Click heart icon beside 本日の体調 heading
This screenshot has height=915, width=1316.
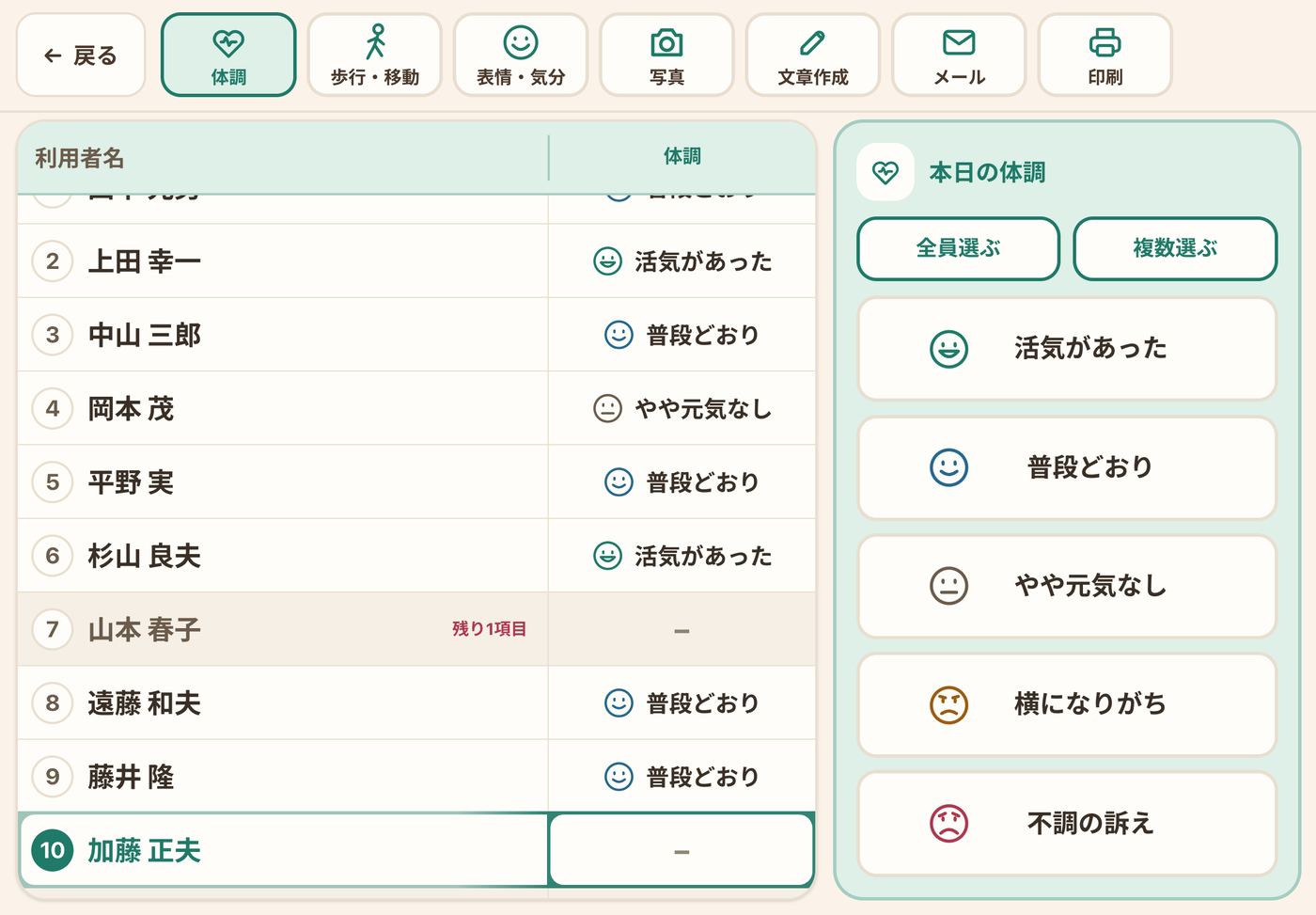(885, 172)
